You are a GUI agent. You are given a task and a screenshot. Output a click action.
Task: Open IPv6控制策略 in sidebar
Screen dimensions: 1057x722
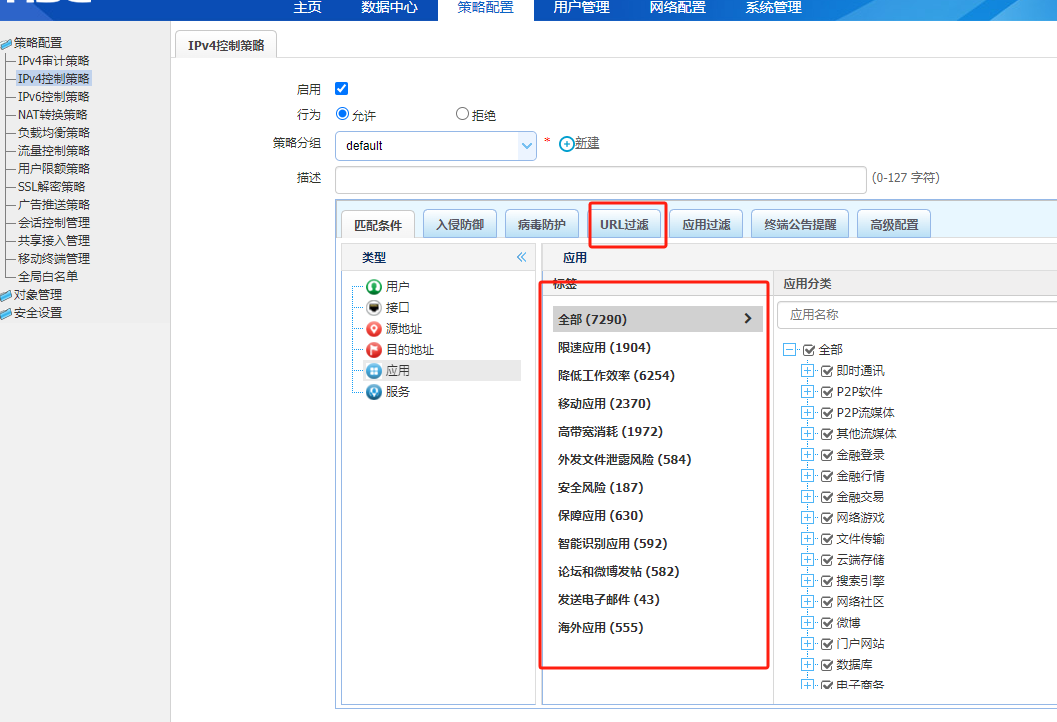54,96
